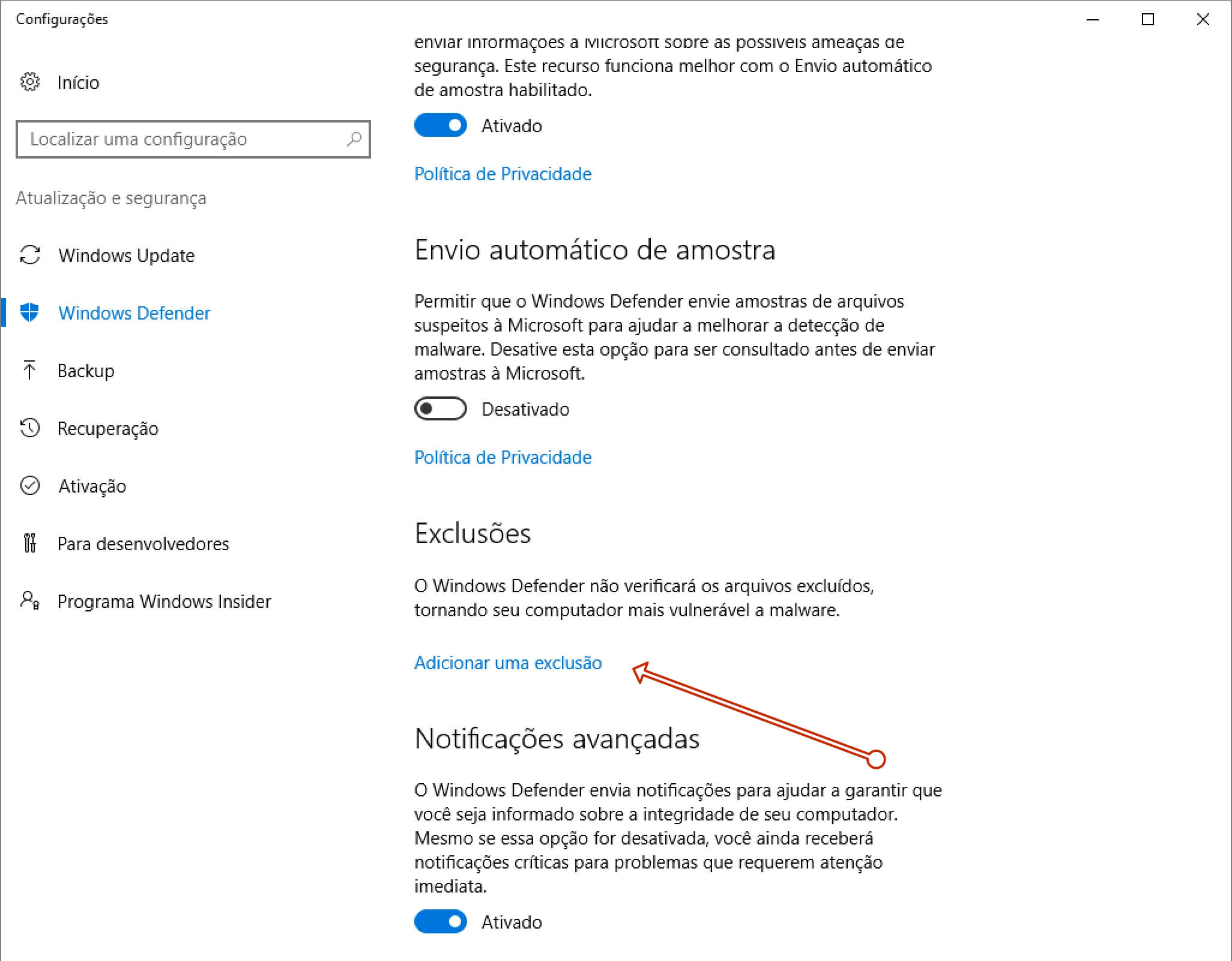The image size is (1232, 961).
Task: Open the first Política de Privacidade link
Action: pos(503,174)
